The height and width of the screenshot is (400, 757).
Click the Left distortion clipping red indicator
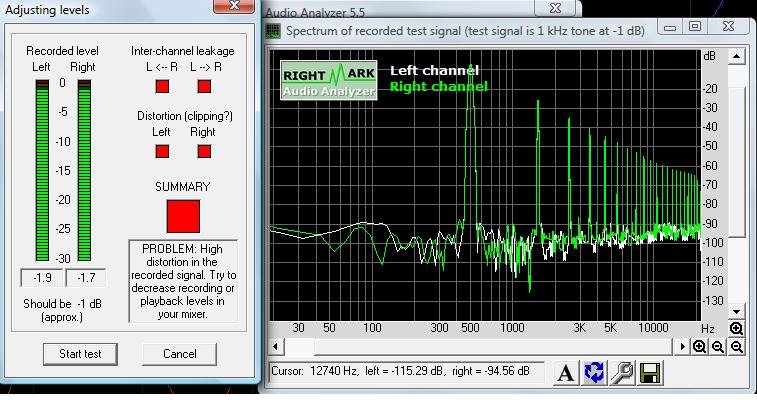[162, 152]
